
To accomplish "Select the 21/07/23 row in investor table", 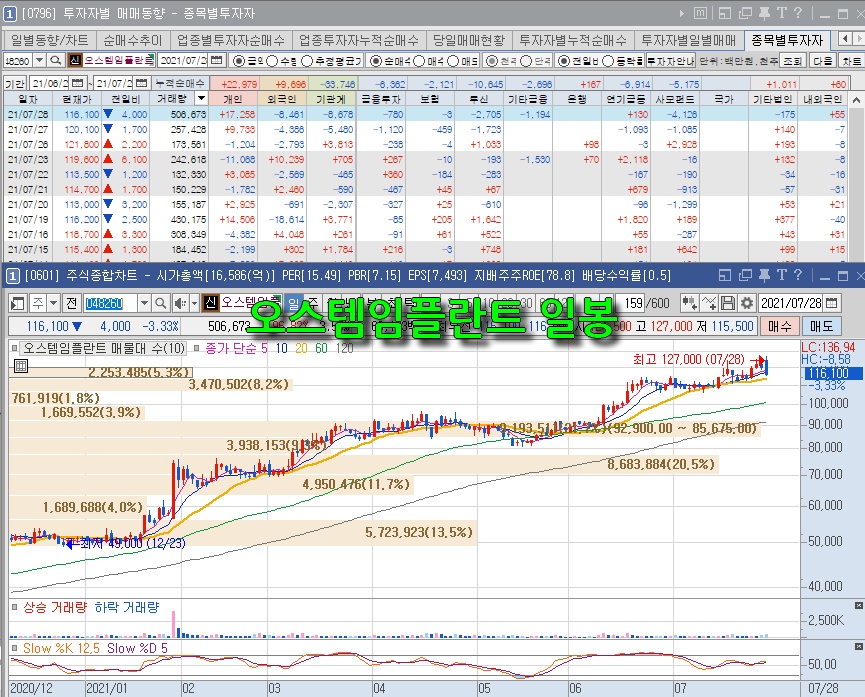I will click(x=425, y=159).
